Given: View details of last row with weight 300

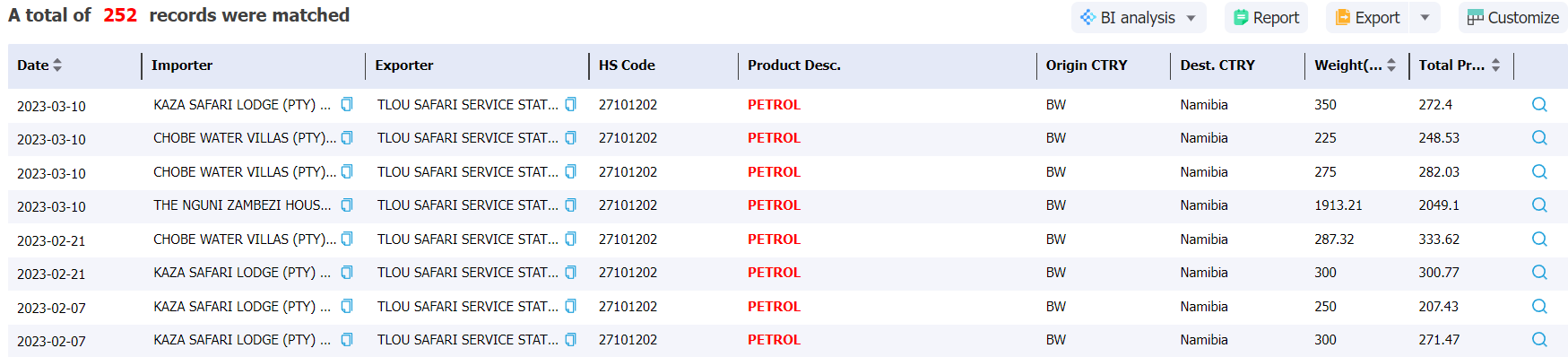Looking at the screenshot, I should 1539,340.
